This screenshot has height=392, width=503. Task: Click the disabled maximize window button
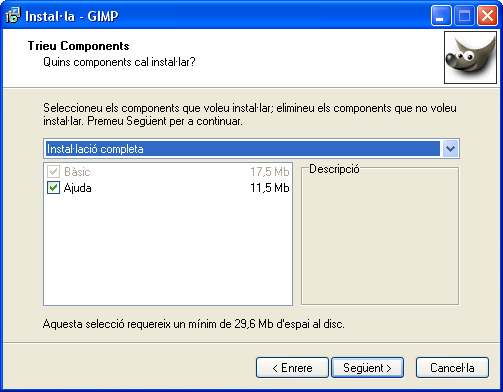coord(464,16)
